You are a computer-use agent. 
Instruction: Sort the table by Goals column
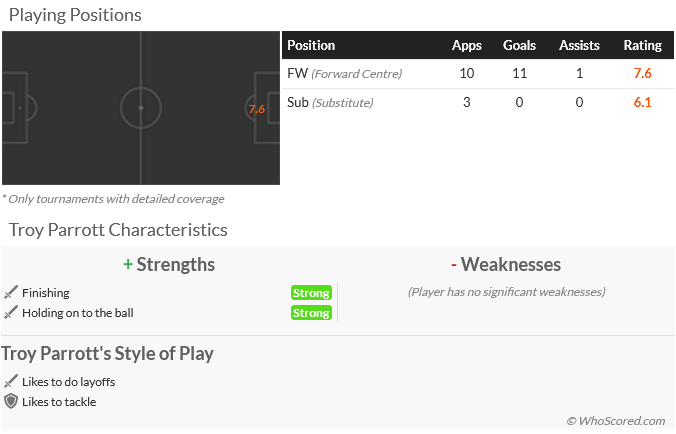519,45
